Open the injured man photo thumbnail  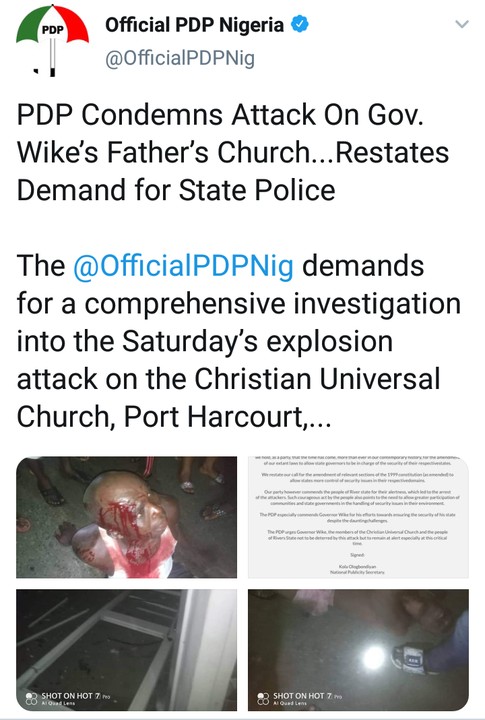coord(127,517)
